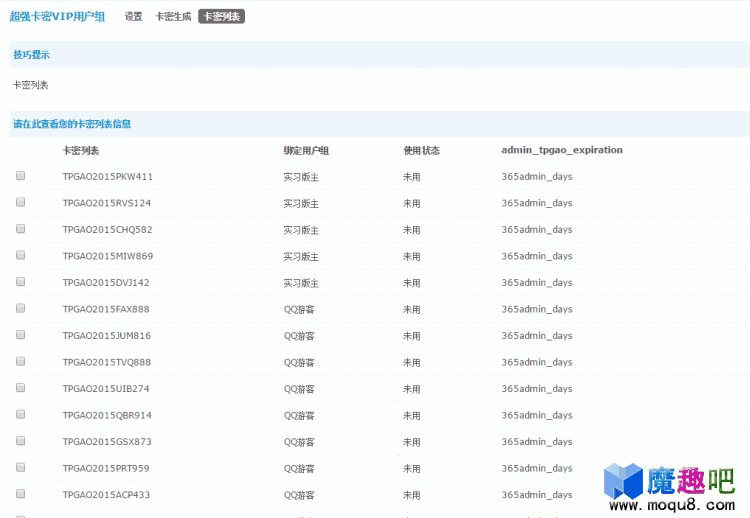This screenshot has width=750, height=518.
Task: Click the 超强卡密VIP用户组 title link
Action: (x=57, y=16)
